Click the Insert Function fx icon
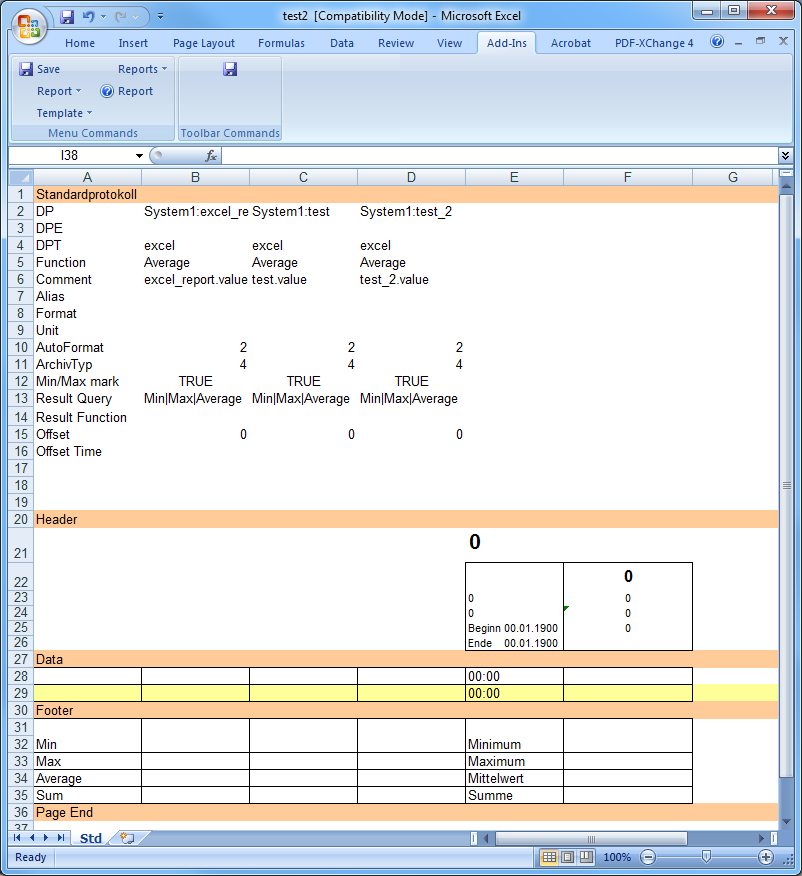802x876 pixels. coord(211,156)
